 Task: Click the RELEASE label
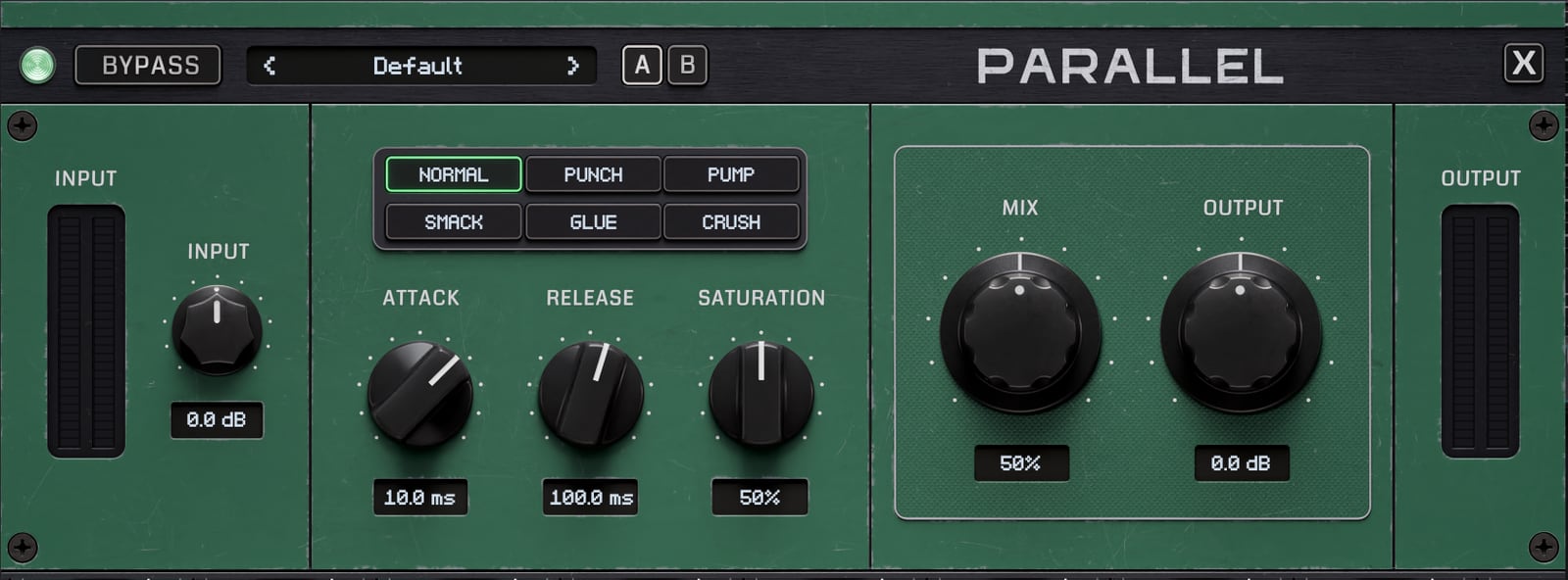pos(590,298)
